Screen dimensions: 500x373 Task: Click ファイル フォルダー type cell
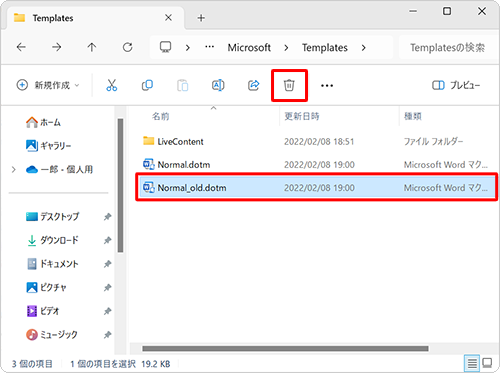pyautogui.click(x=433, y=142)
